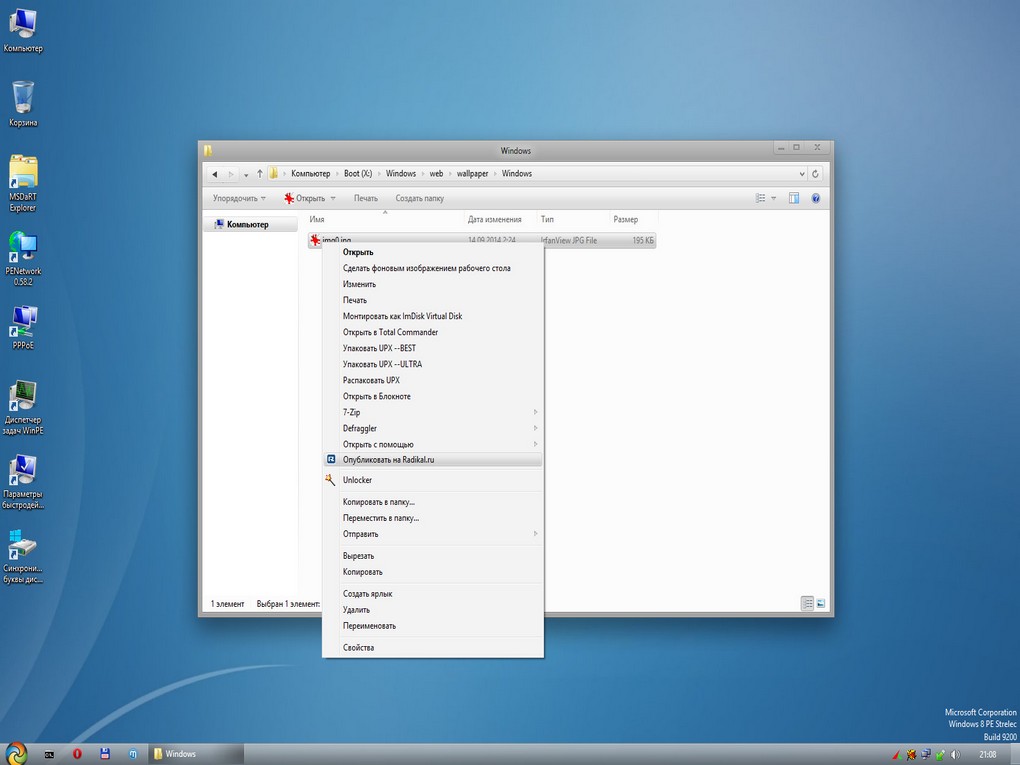
Task: Click the Forward arrow in Explorer
Action: 230,174
